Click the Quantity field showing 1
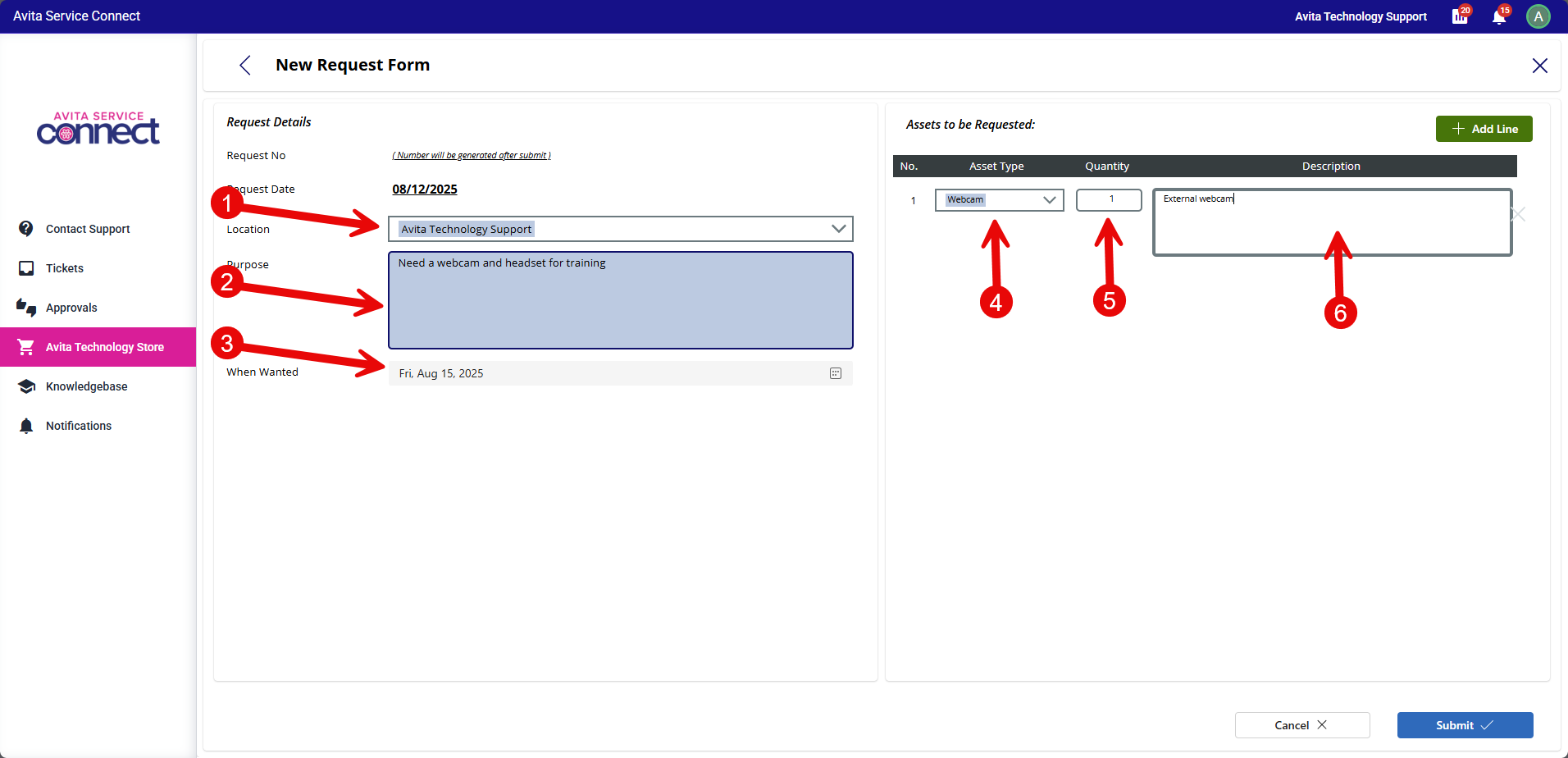1568x758 pixels. click(x=1109, y=200)
